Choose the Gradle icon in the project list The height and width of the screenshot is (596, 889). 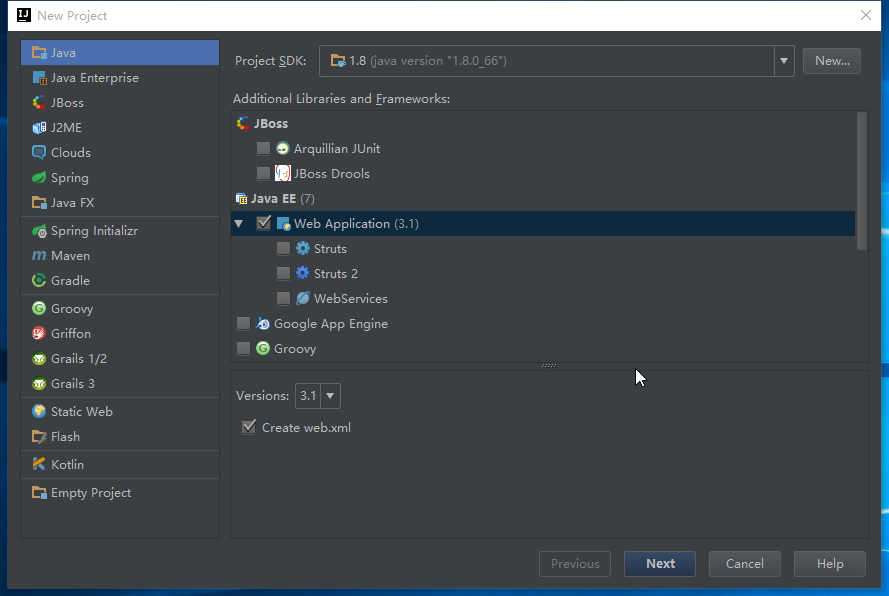click(39, 281)
